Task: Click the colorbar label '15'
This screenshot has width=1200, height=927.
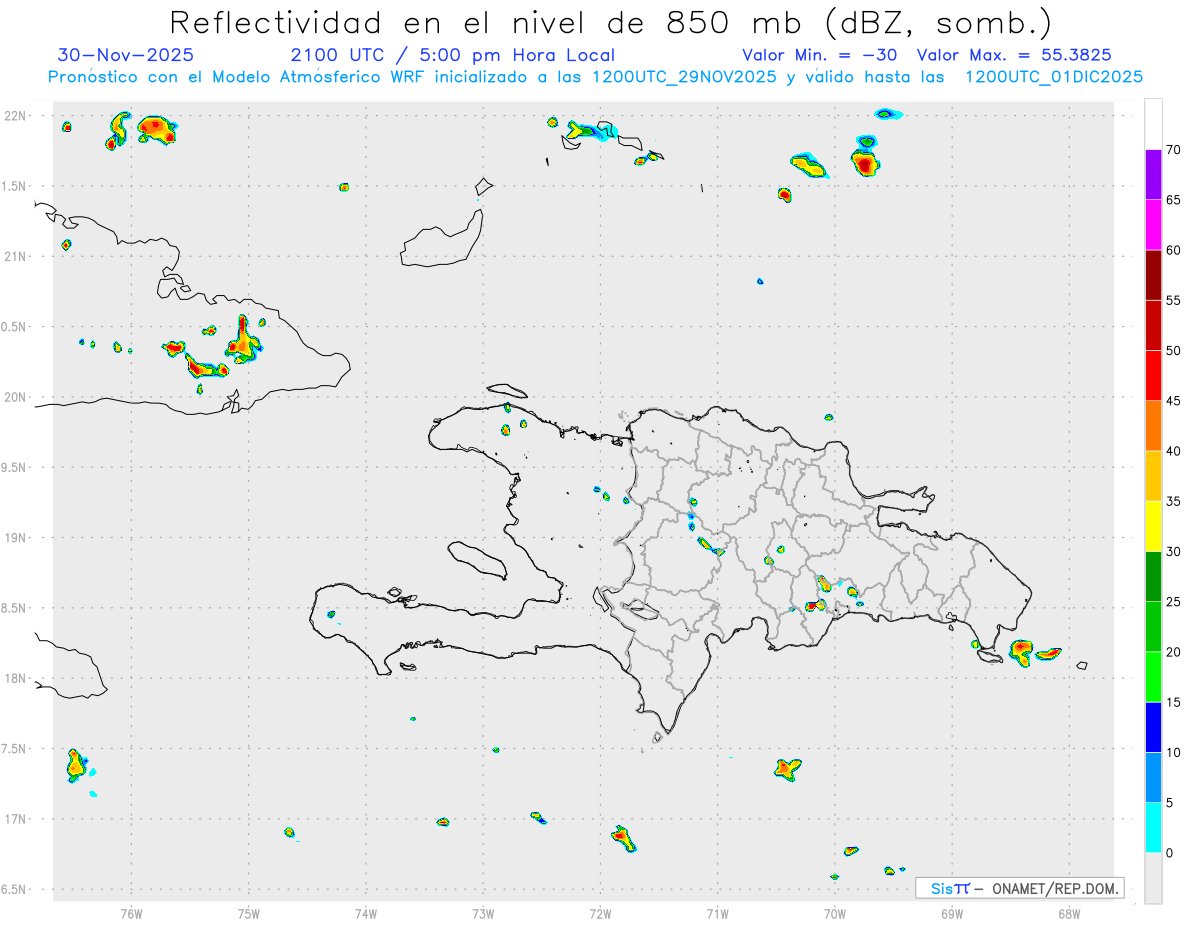Action: point(1174,702)
